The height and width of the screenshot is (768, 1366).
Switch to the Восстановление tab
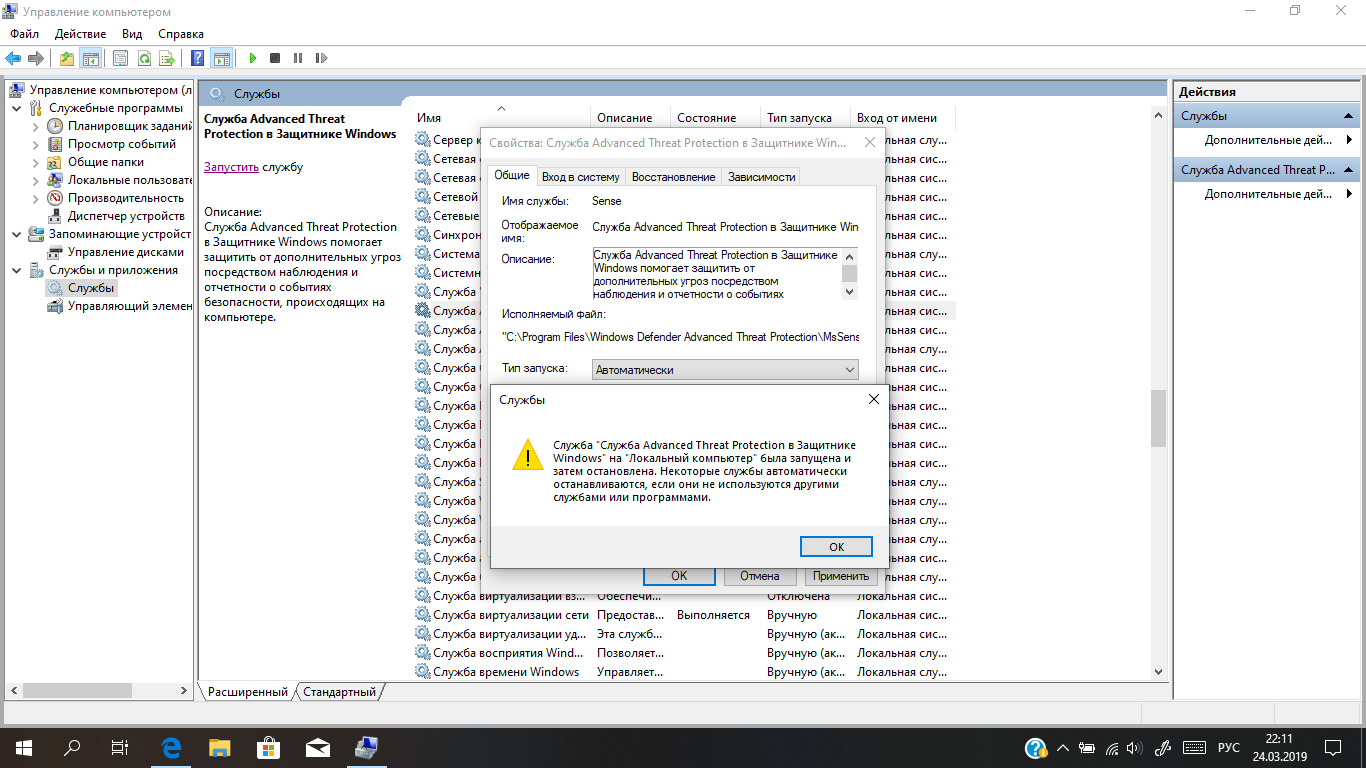click(x=674, y=177)
